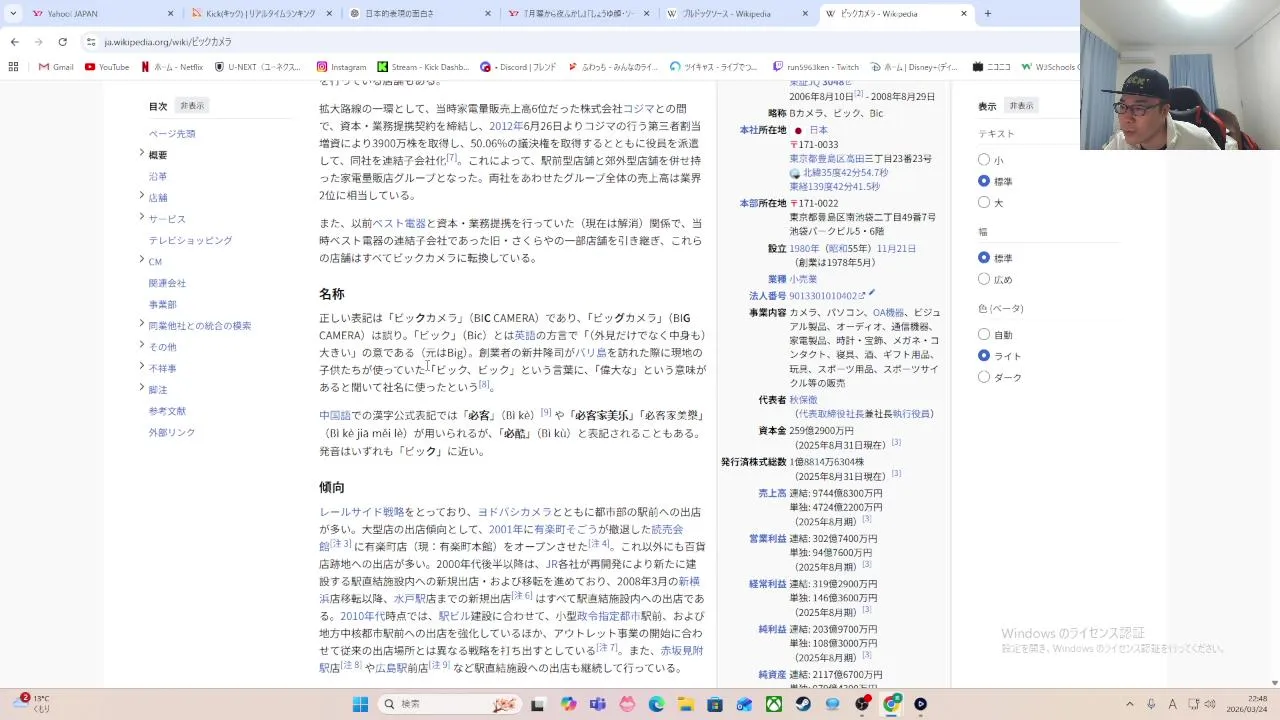Open the Discord bookmark

pyautogui.click(x=518, y=67)
